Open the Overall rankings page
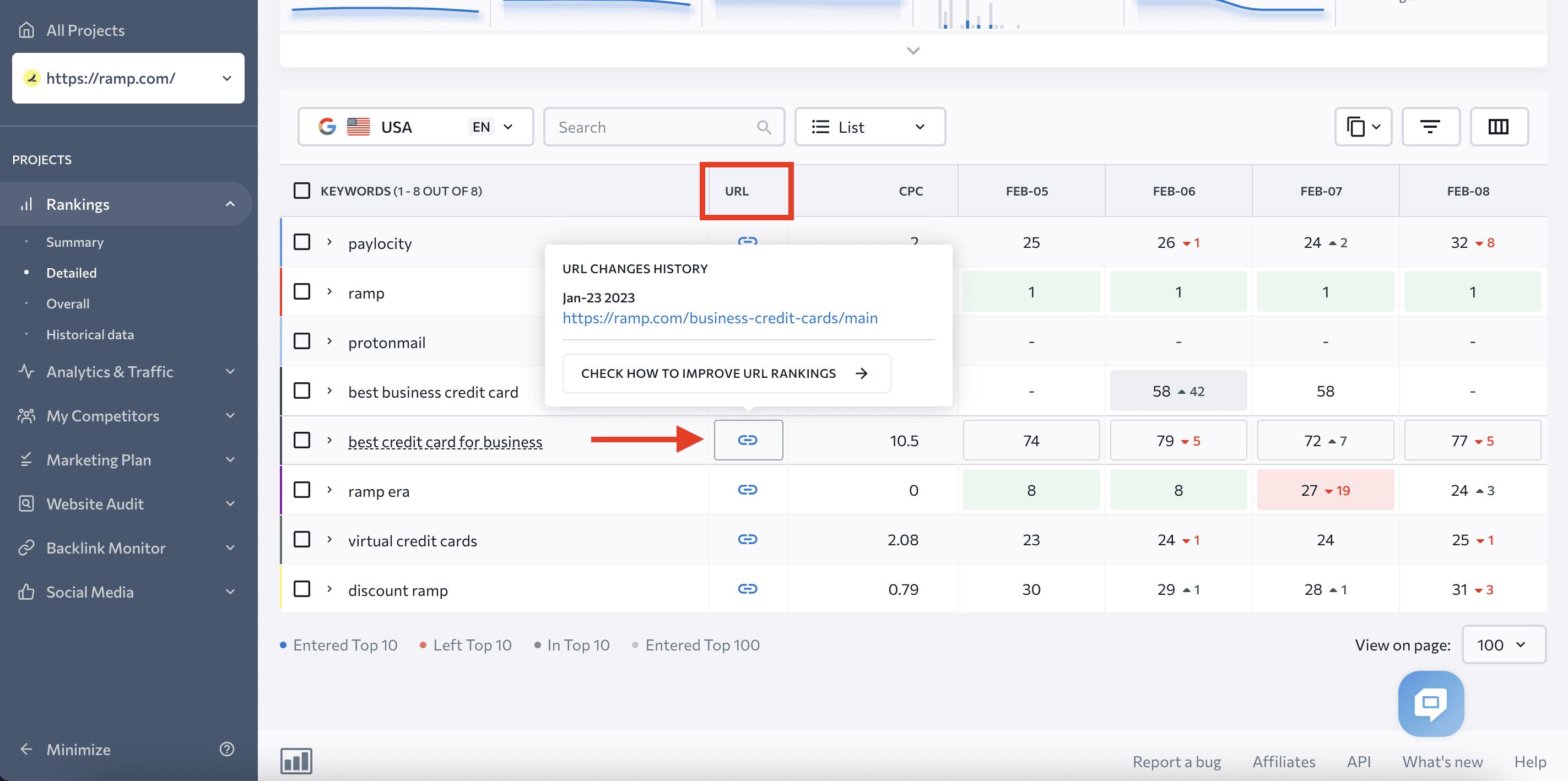The image size is (1568, 781). coord(68,304)
